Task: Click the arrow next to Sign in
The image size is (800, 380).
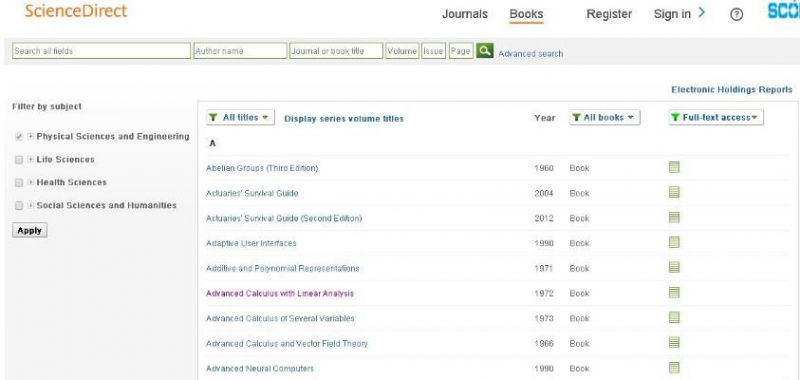Action: coord(702,13)
